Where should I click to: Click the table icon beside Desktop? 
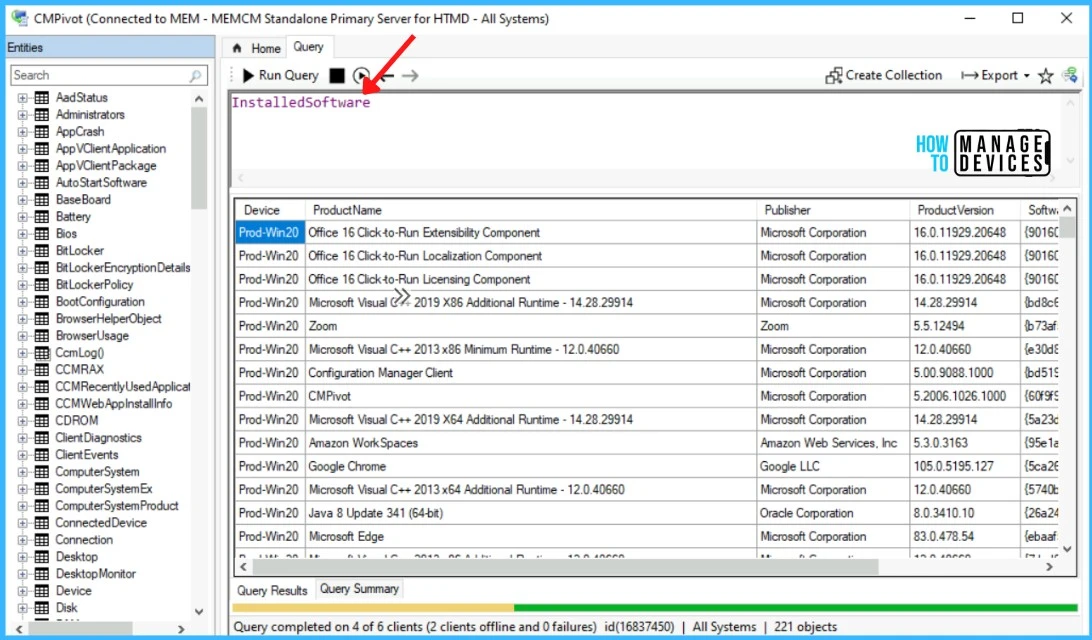[42, 556]
